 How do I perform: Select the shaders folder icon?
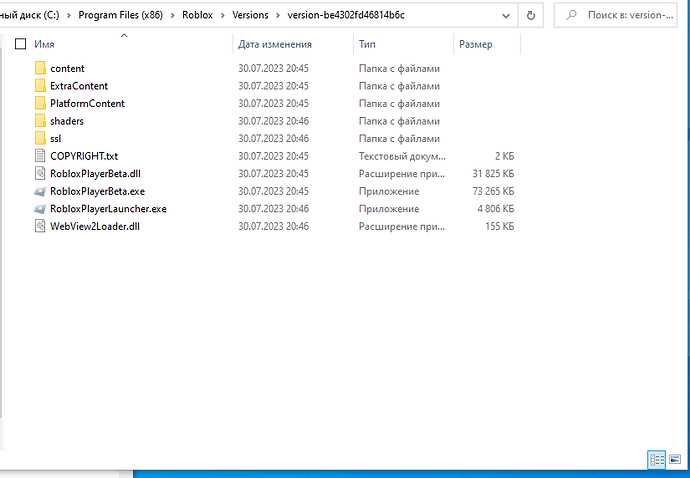40,121
